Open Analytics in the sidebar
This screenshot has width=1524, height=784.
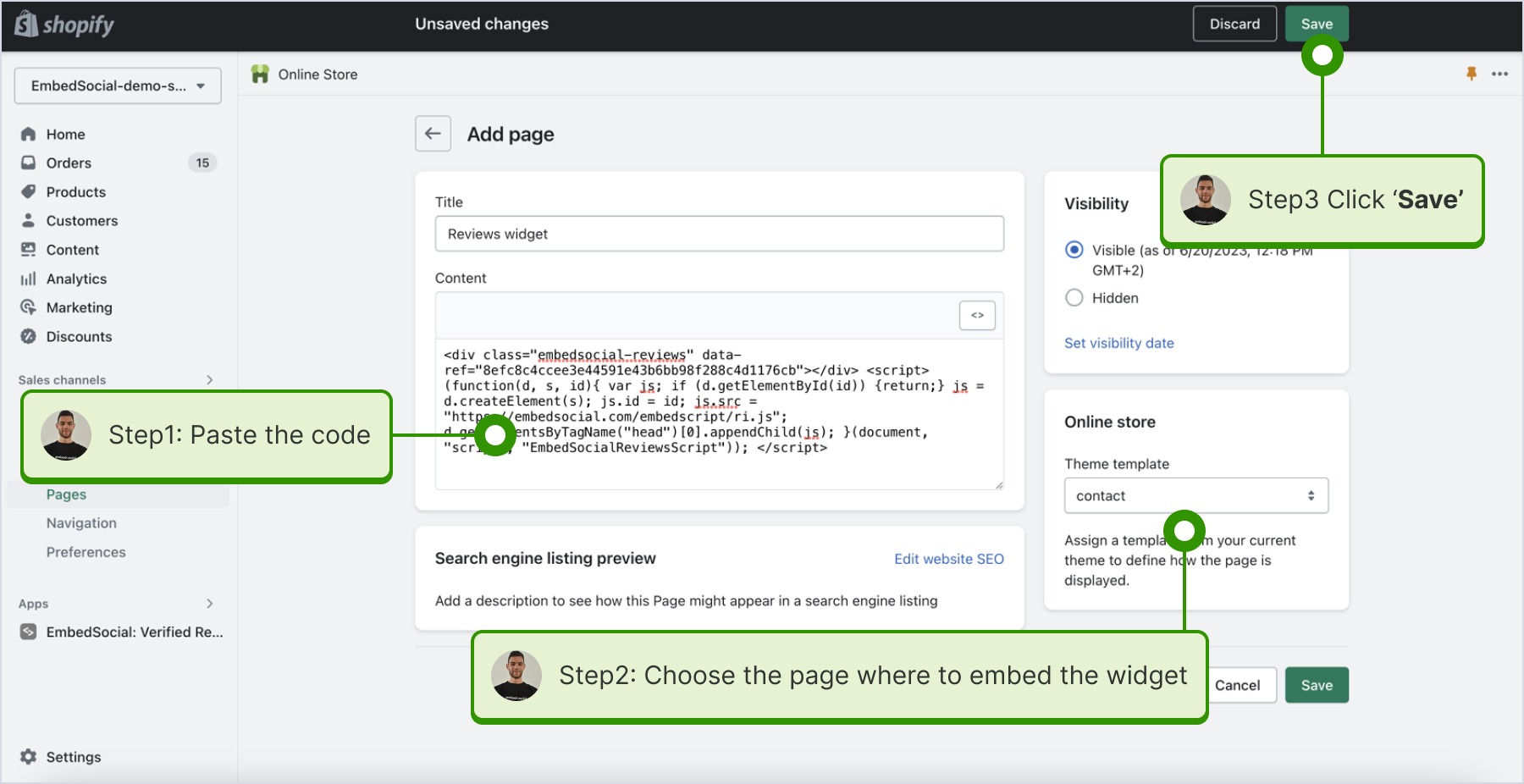tap(76, 279)
